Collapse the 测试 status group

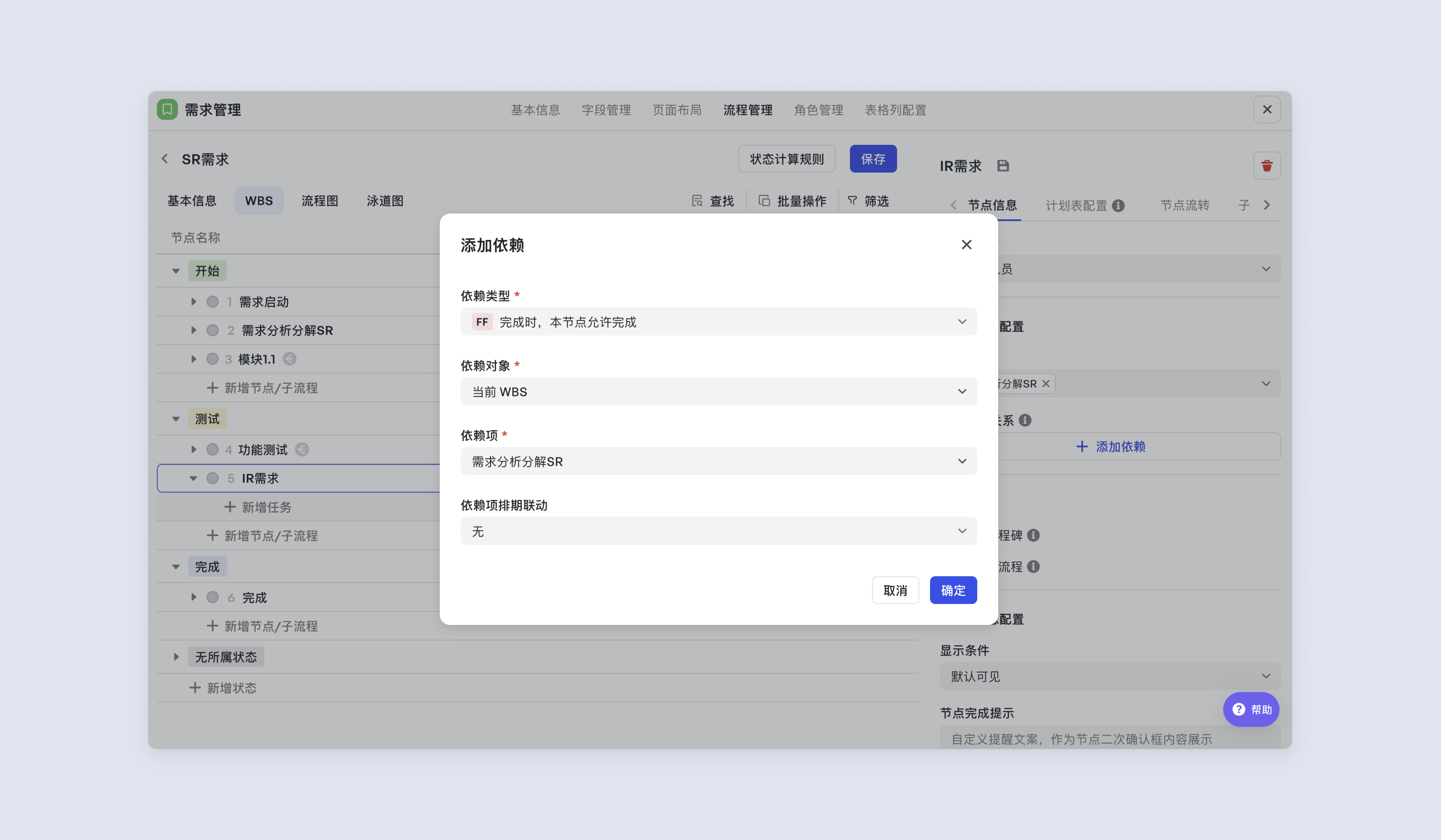pyautogui.click(x=175, y=419)
